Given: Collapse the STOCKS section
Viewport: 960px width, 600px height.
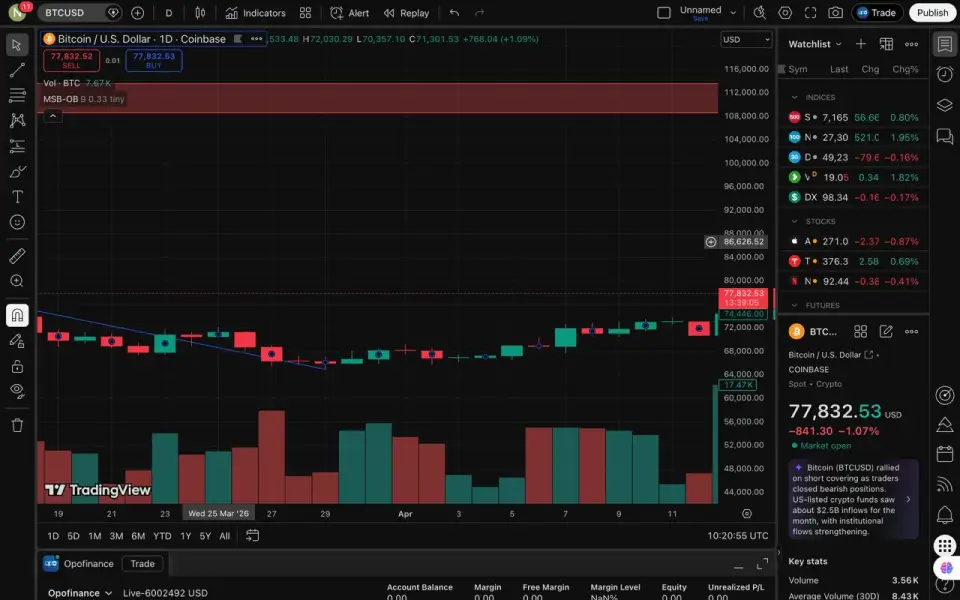Looking at the screenshot, I should point(795,221).
